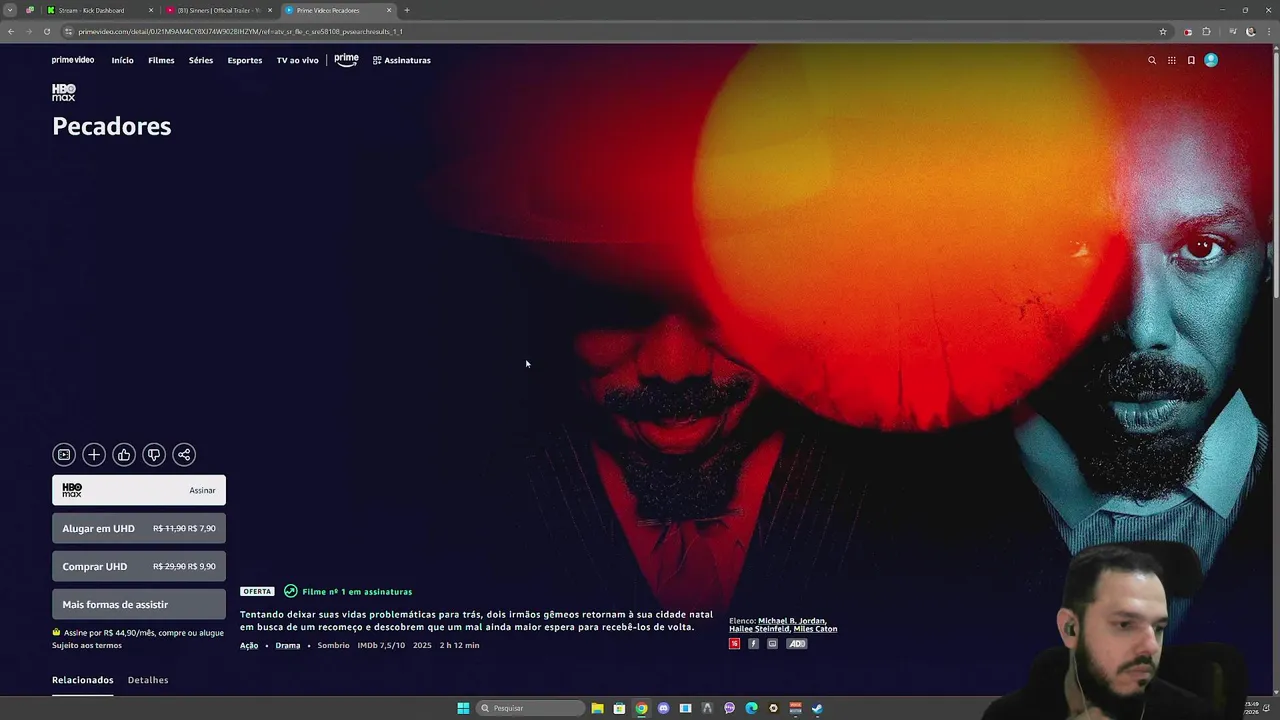This screenshot has width=1280, height=720.
Task: Open the Ação genre link
Action: 249,645
